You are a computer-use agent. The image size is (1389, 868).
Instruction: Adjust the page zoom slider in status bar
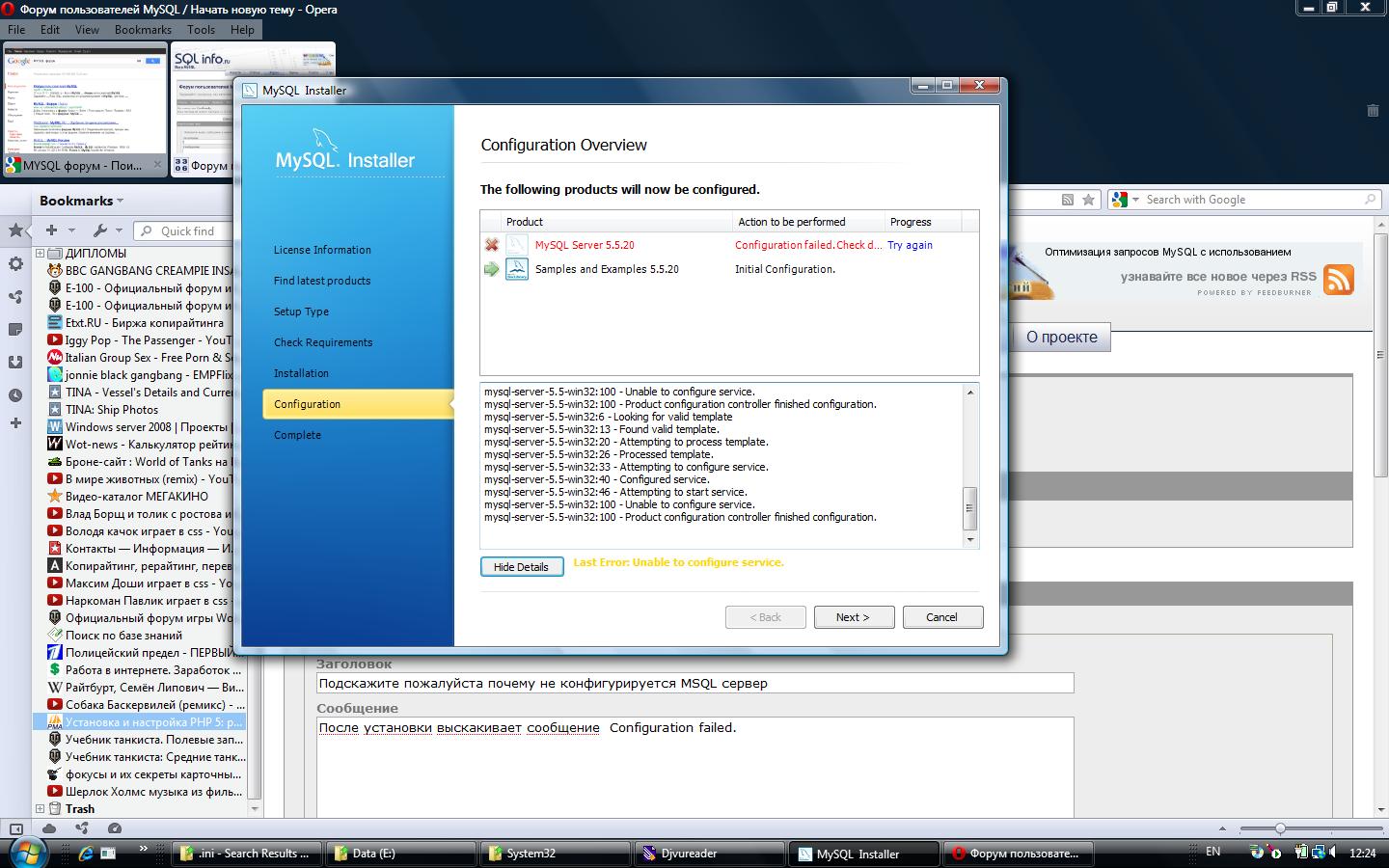coord(1280,828)
